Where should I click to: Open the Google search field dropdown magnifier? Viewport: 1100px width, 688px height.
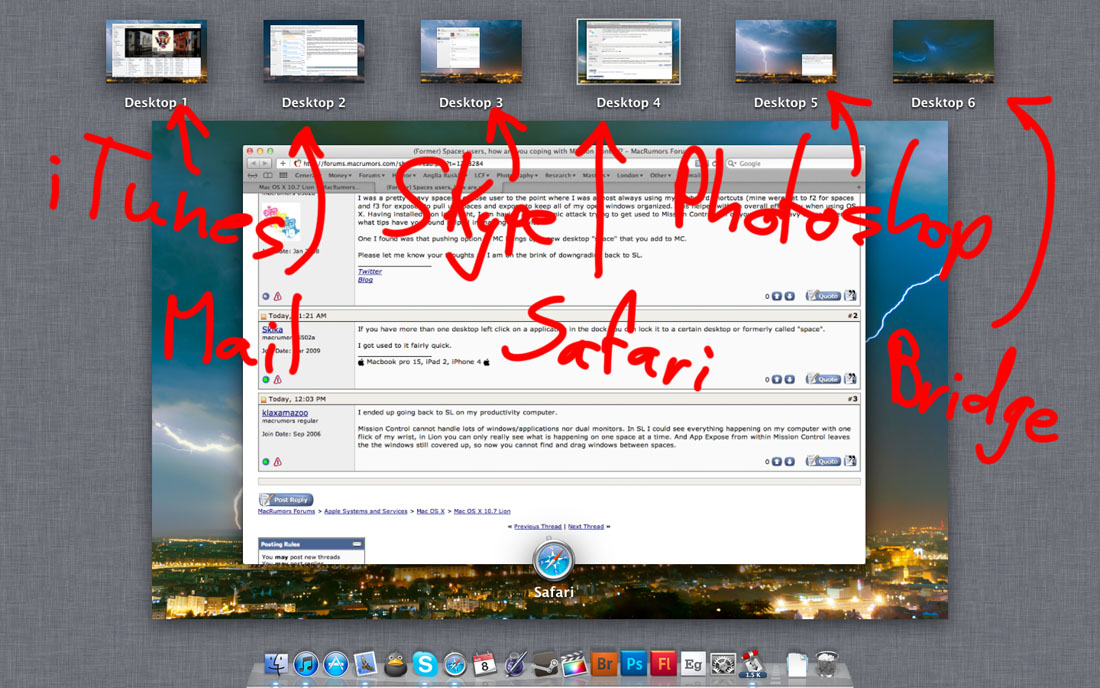[x=732, y=163]
